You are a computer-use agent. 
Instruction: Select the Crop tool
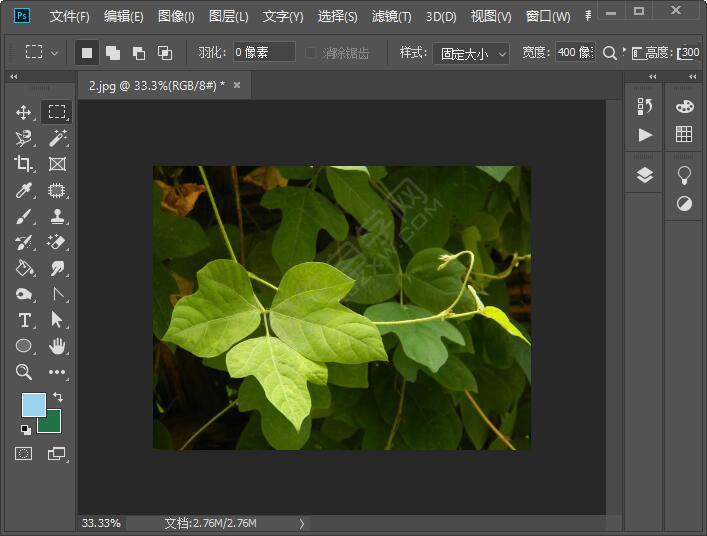click(24, 164)
